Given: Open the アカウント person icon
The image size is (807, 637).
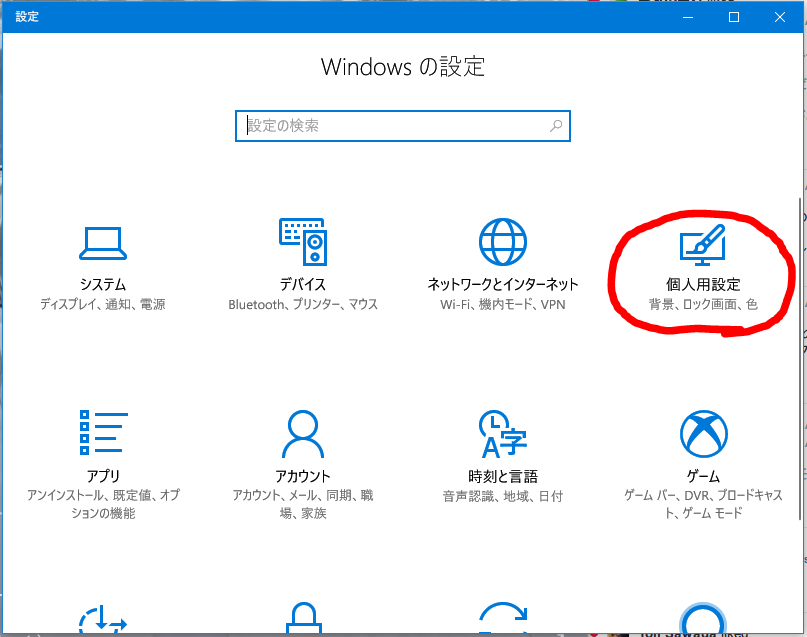Looking at the screenshot, I should pos(303,434).
